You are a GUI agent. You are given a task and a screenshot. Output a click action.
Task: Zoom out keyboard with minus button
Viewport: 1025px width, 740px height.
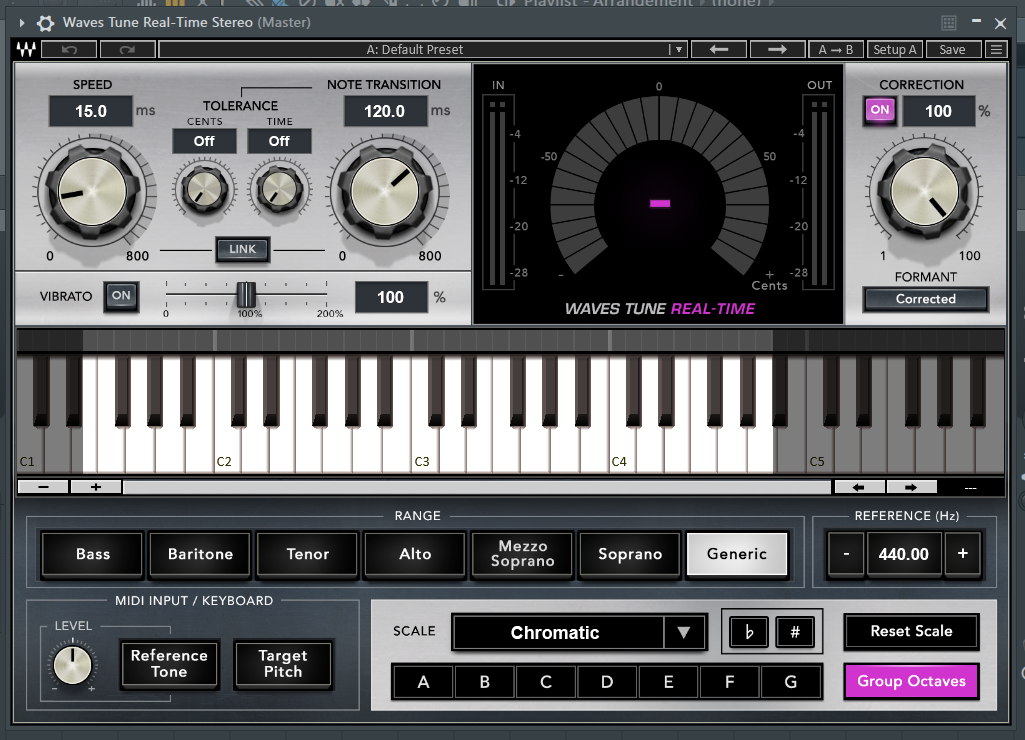click(x=43, y=487)
